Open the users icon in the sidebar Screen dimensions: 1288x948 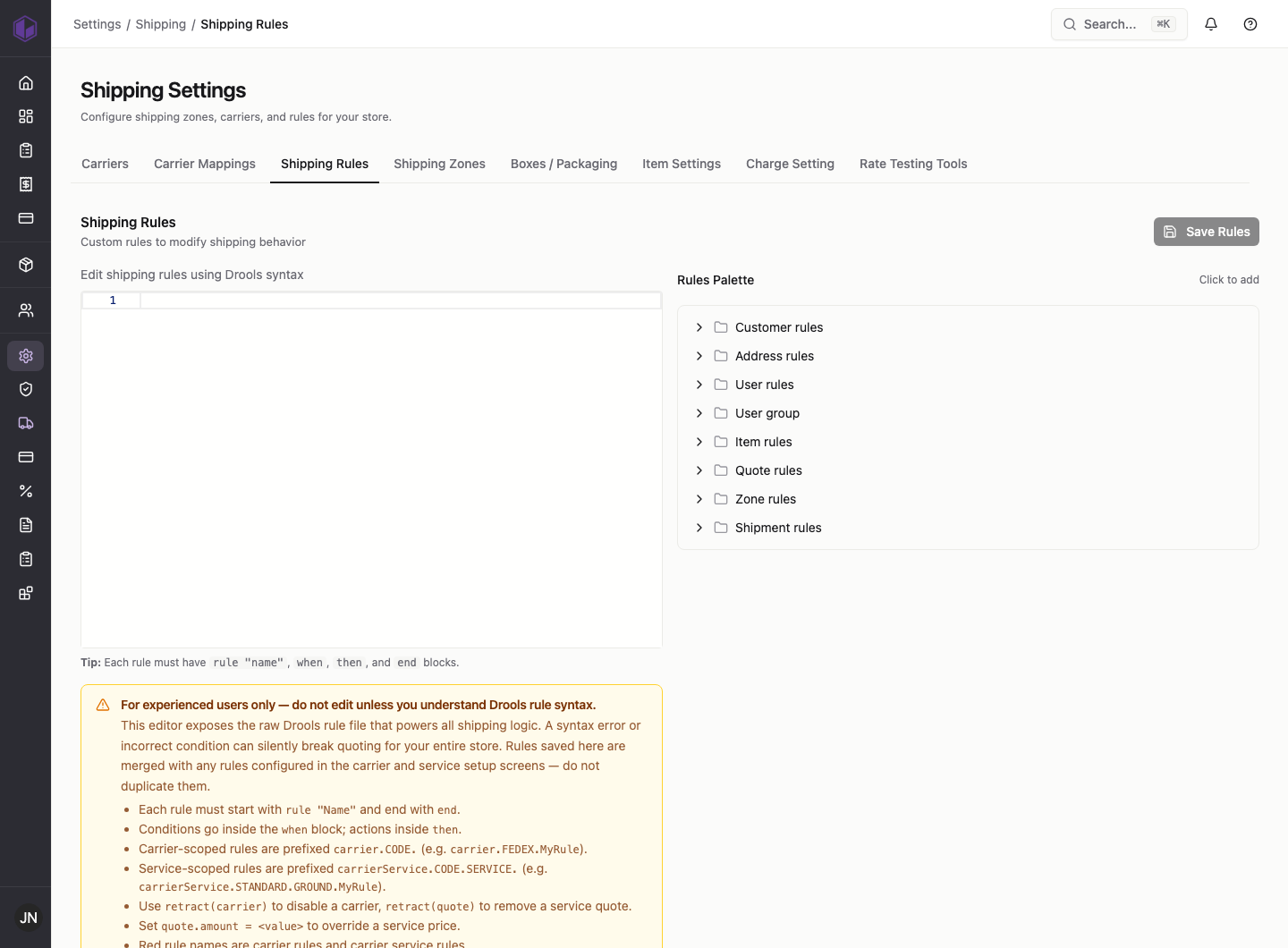pyautogui.click(x=26, y=310)
